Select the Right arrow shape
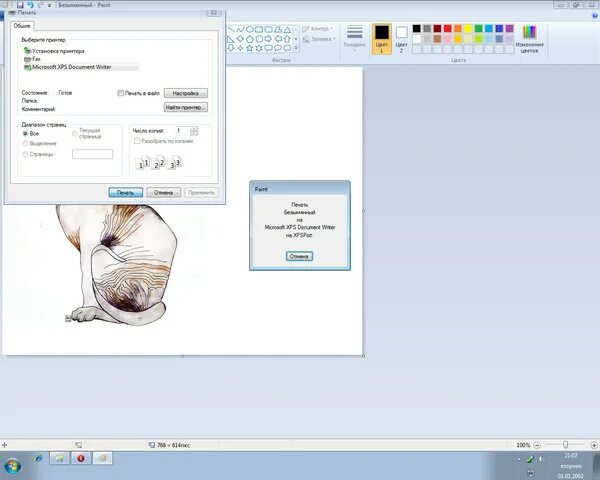 269,39
